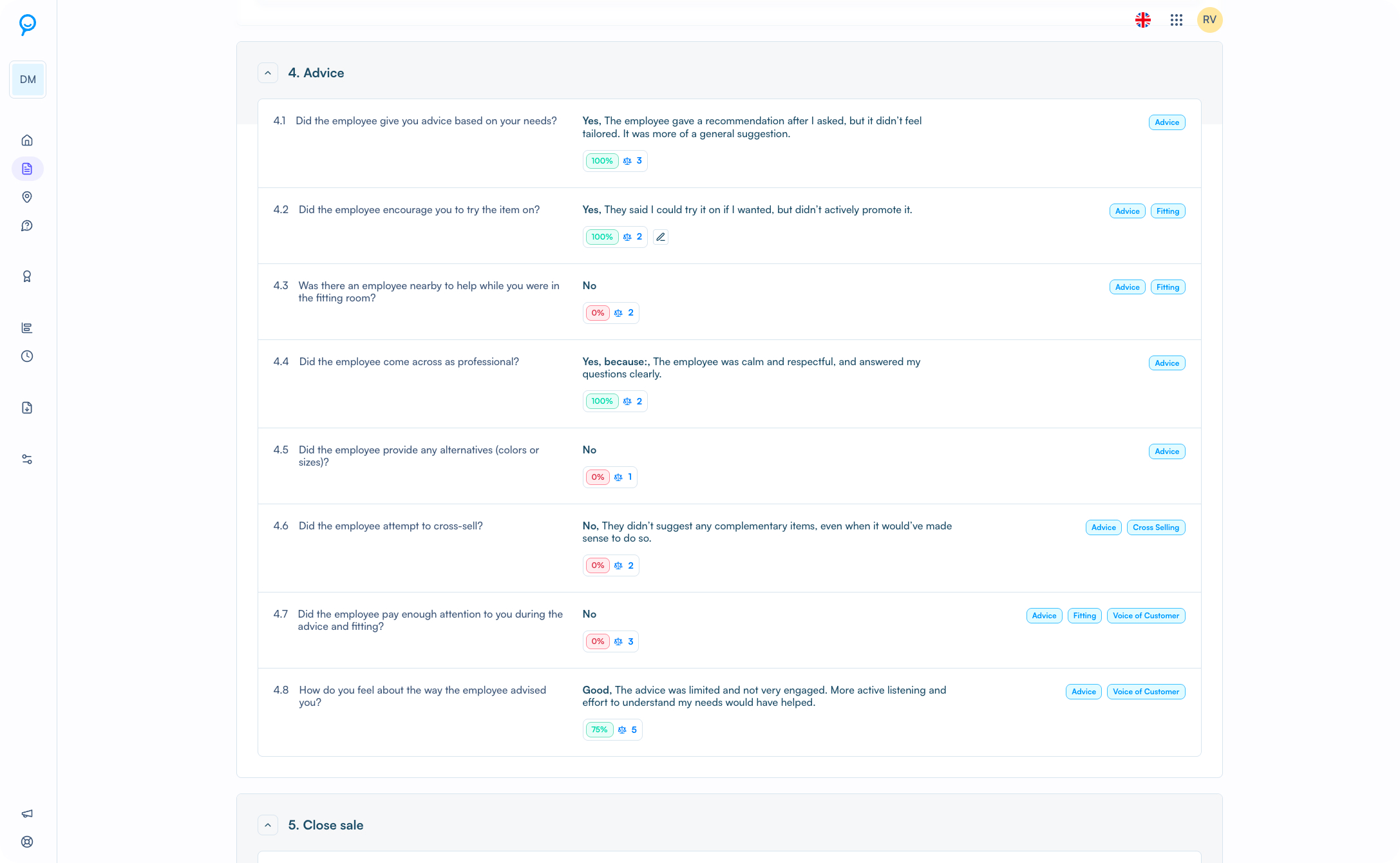Collapse the 5. Close sale section
The height and width of the screenshot is (863, 1400).
click(268, 825)
